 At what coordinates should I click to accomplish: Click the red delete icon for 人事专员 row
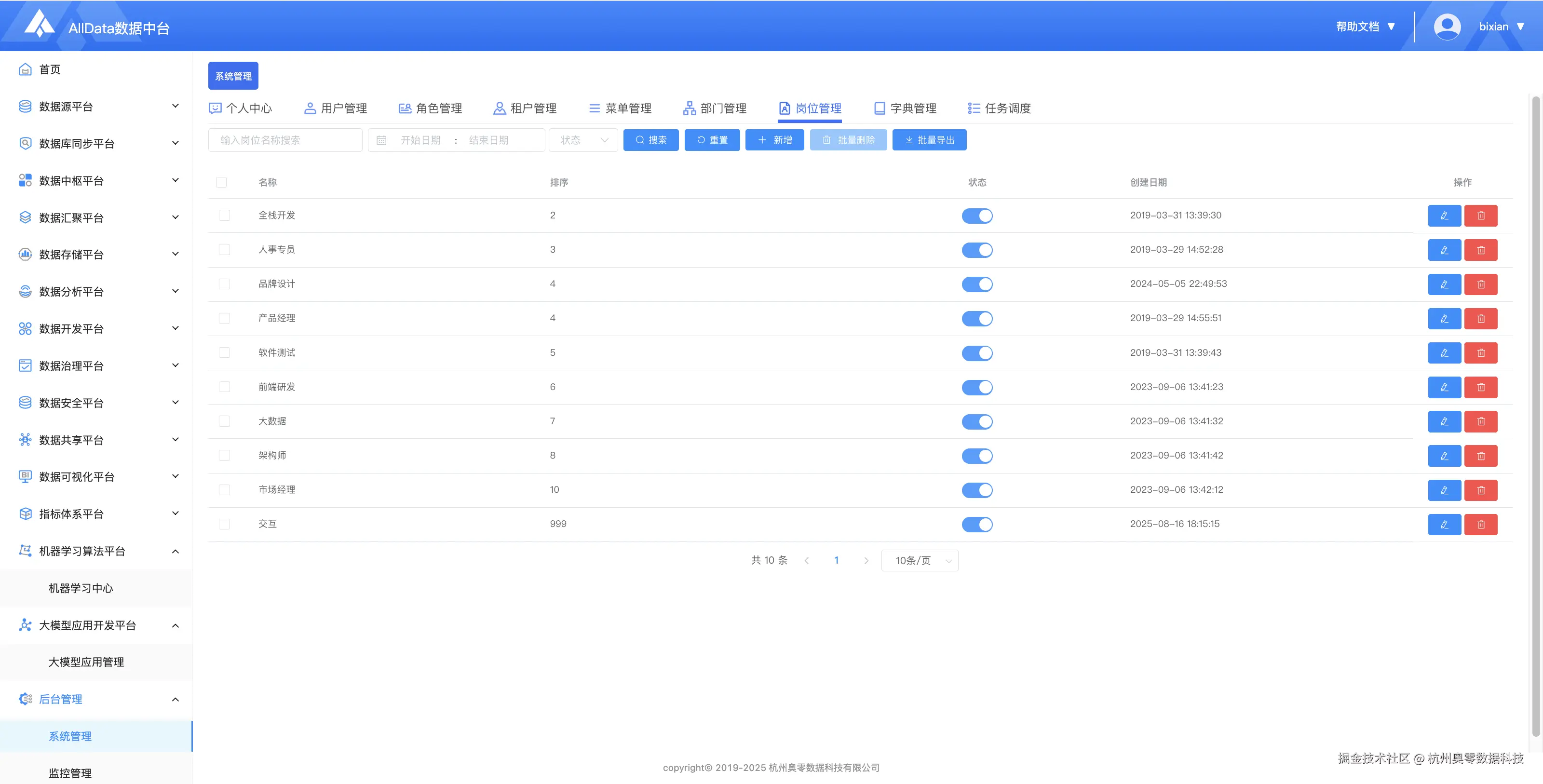(x=1481, y=250)
